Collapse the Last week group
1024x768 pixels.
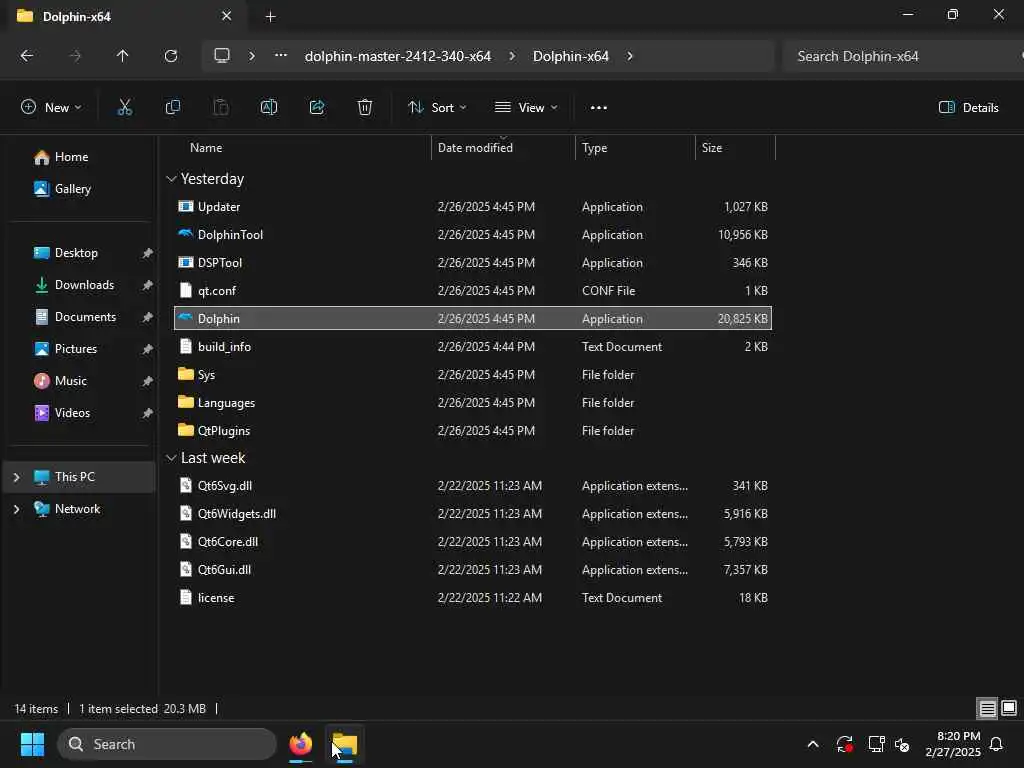[171, 458]
